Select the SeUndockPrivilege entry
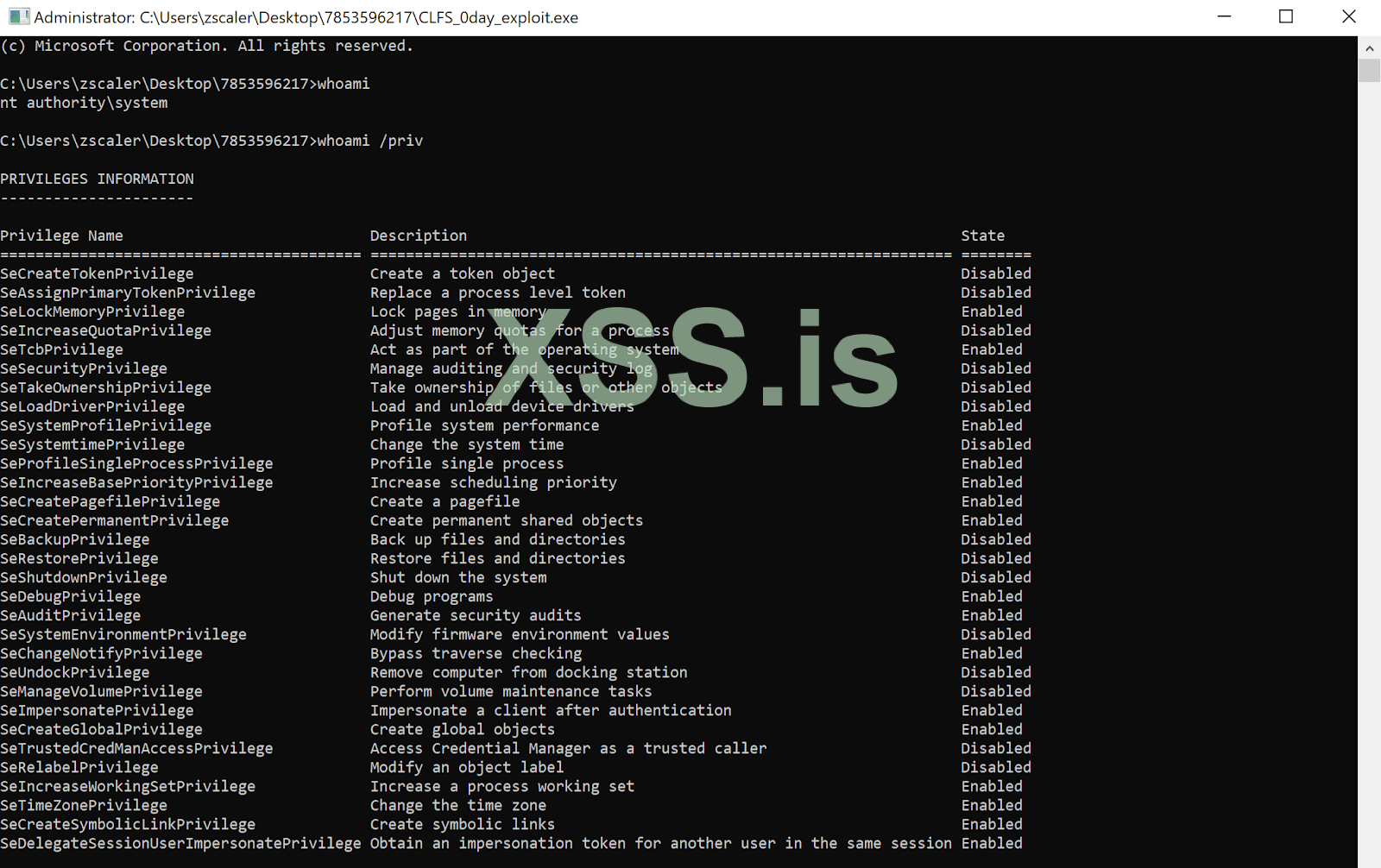The height and width of the screenshot is (868, 1381). [74, 672]
